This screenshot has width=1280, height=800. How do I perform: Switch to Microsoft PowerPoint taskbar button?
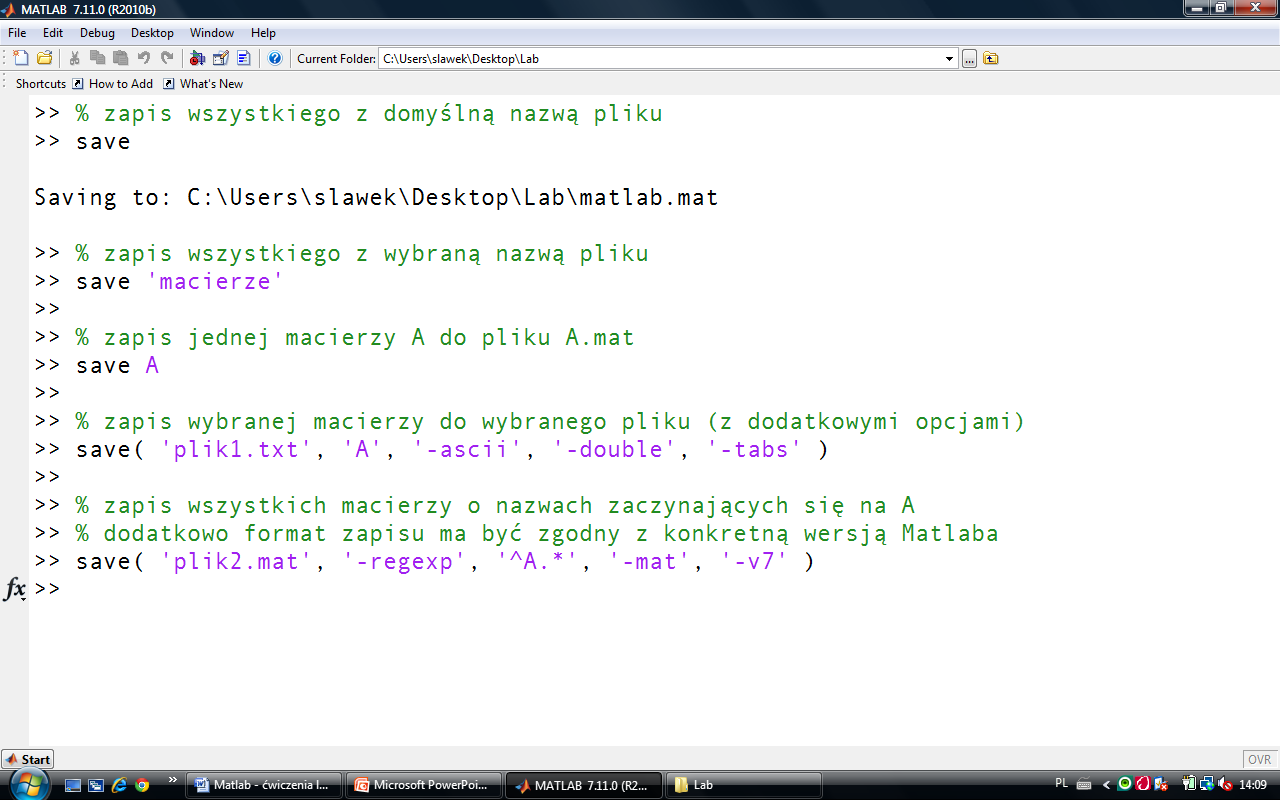click(424, 785)
